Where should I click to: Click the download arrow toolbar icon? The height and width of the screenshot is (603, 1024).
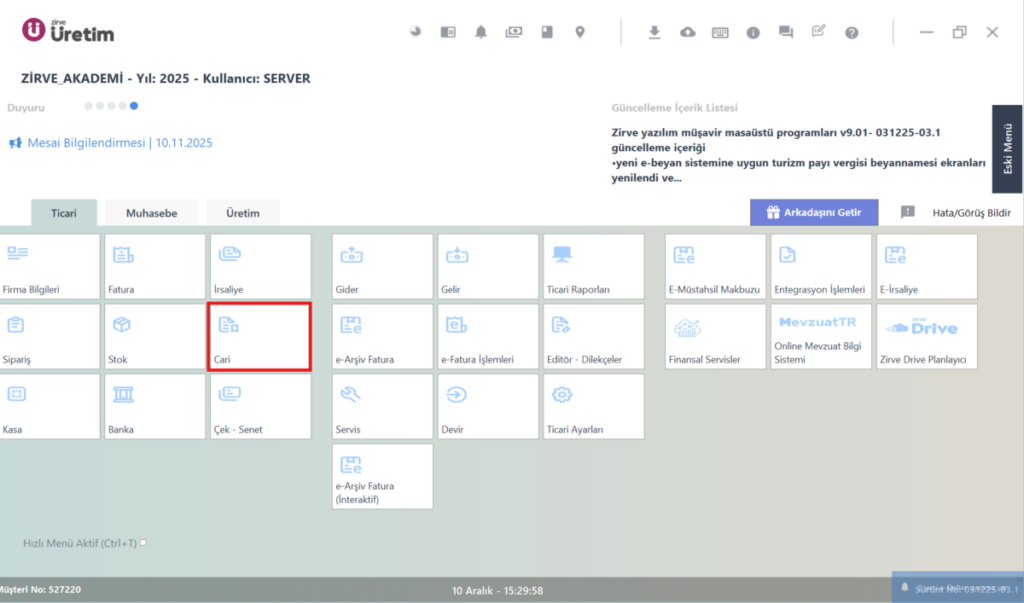click(x=654, y=32)
